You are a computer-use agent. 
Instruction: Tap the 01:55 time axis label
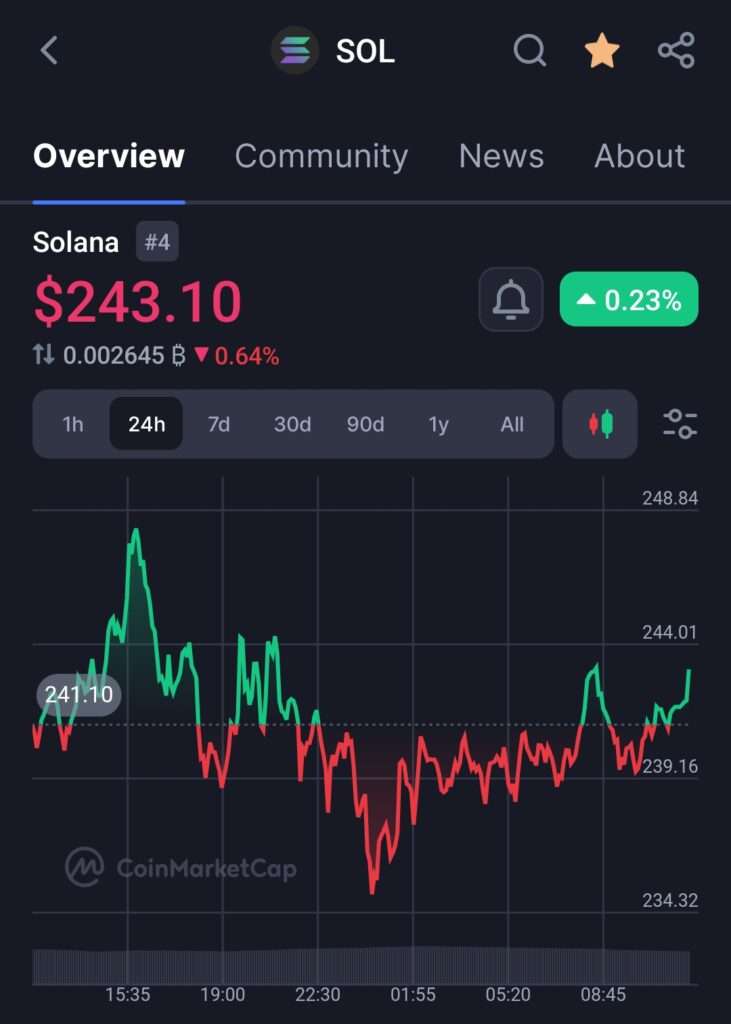413,995
